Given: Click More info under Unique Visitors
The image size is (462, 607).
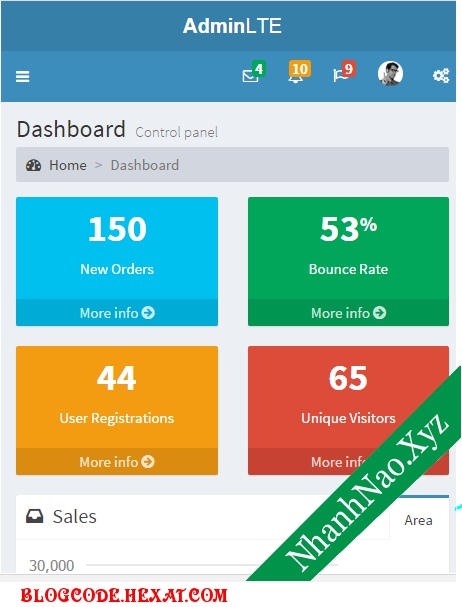Looking at the screenshot, I should click(x=338, y=462).
